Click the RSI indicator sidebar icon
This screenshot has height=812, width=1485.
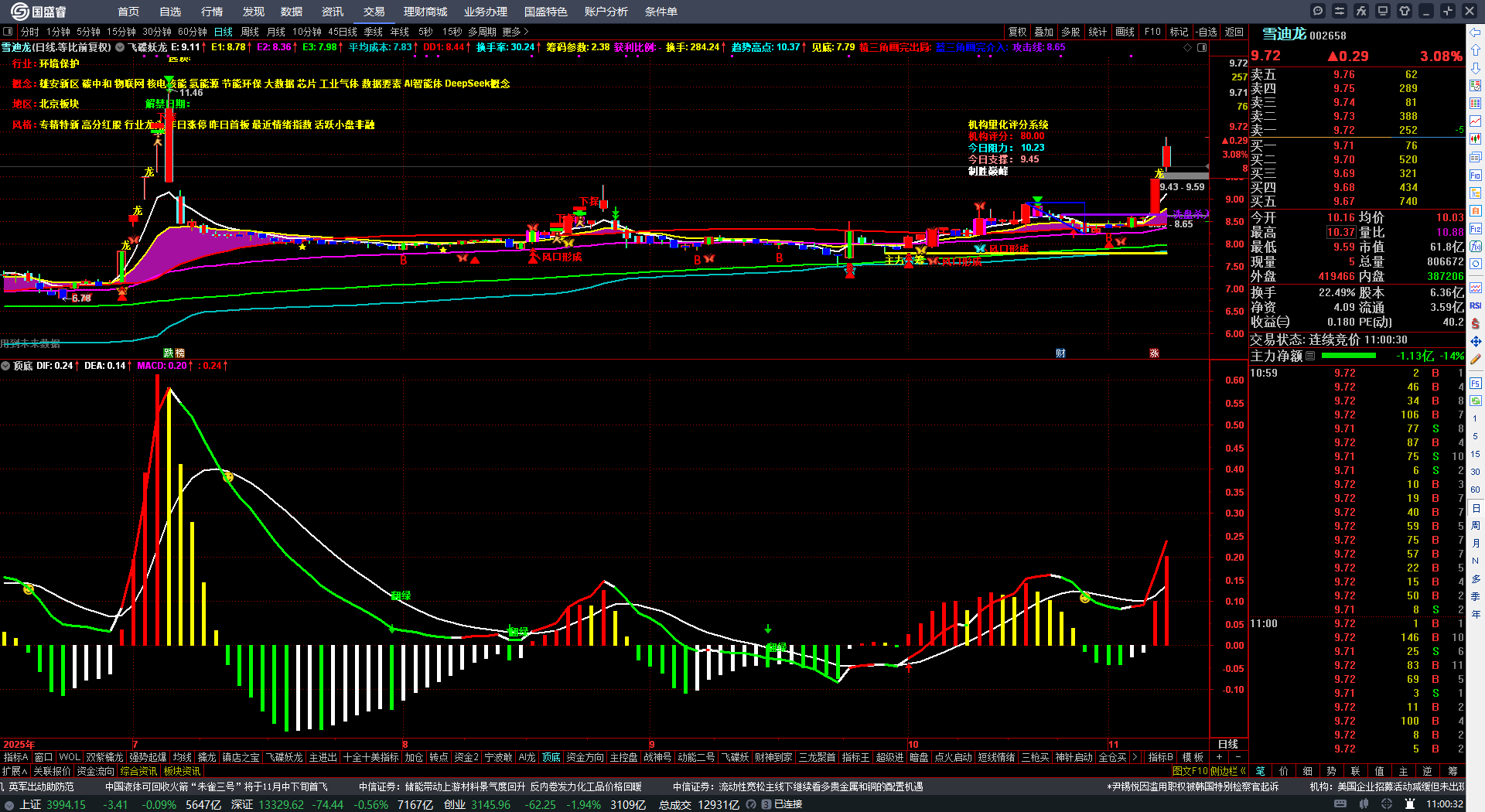click(x=1476, y=305)
